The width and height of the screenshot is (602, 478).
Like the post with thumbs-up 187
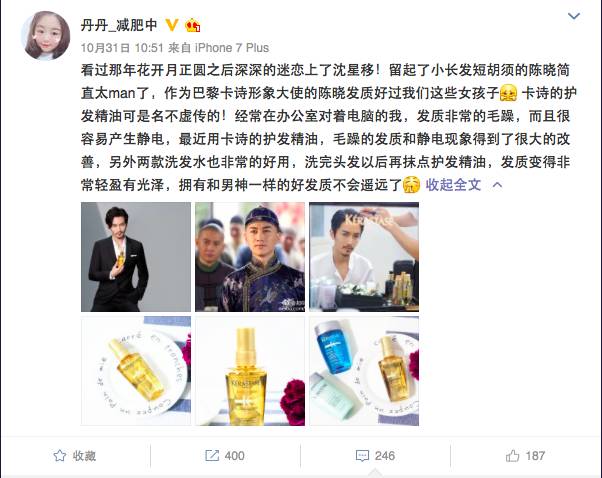pyautogui.click(x=525, y=456)
